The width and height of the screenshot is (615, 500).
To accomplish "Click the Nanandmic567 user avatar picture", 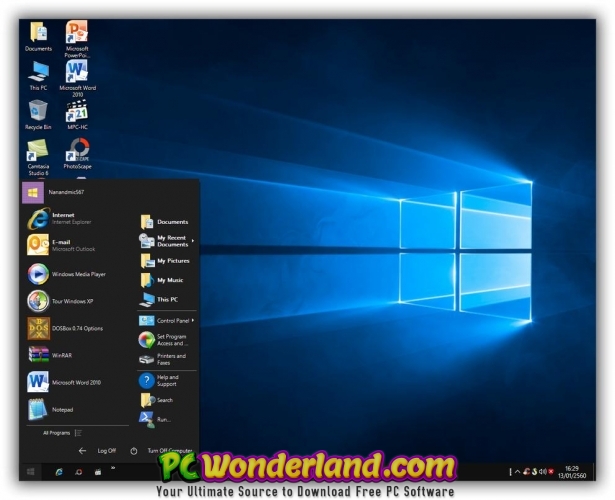I will (33, 193).
